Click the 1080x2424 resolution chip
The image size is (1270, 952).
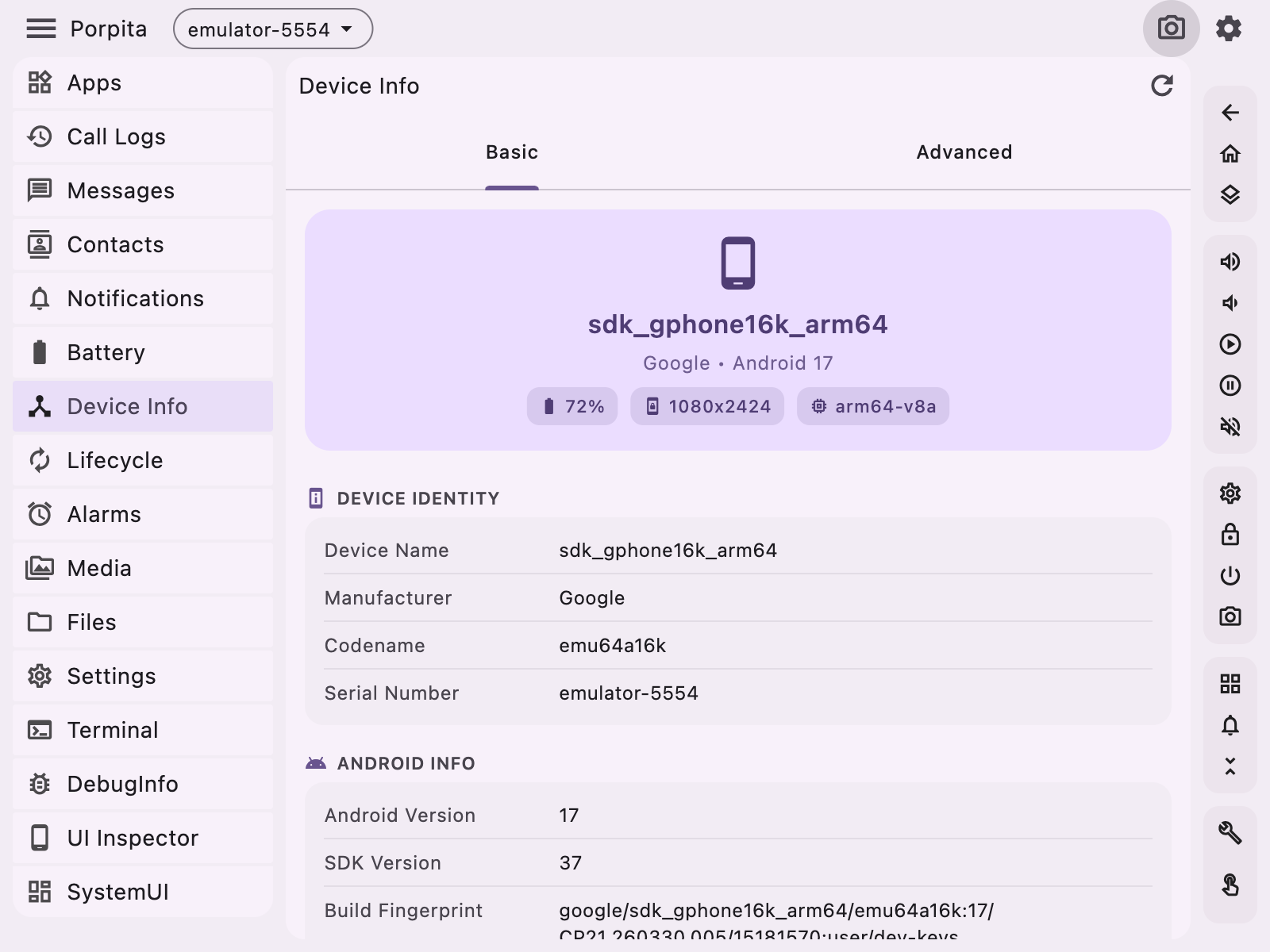click(707, 406)
